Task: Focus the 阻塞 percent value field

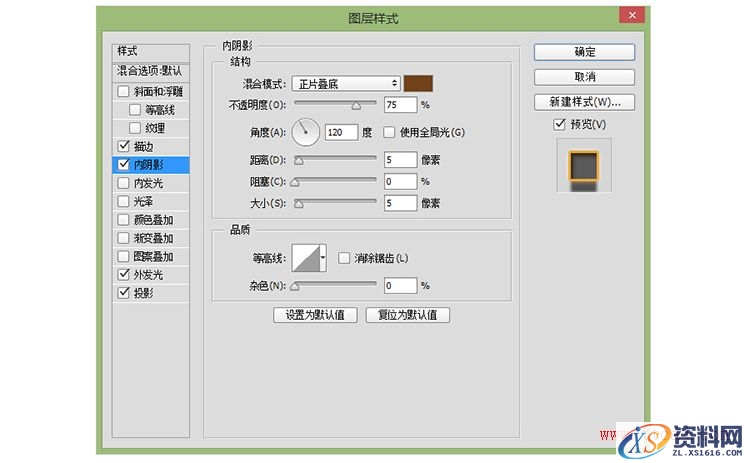Action: point(400,182)
